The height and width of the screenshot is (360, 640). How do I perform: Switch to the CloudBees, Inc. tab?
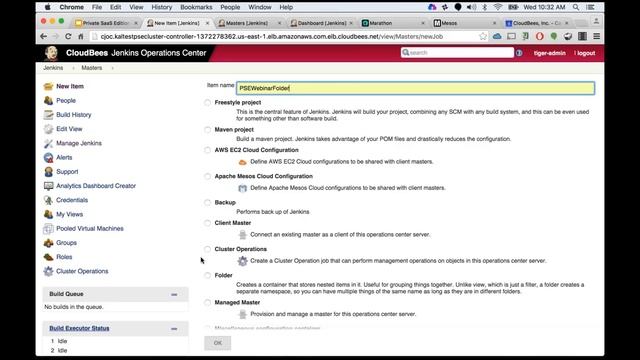(536, 23)
